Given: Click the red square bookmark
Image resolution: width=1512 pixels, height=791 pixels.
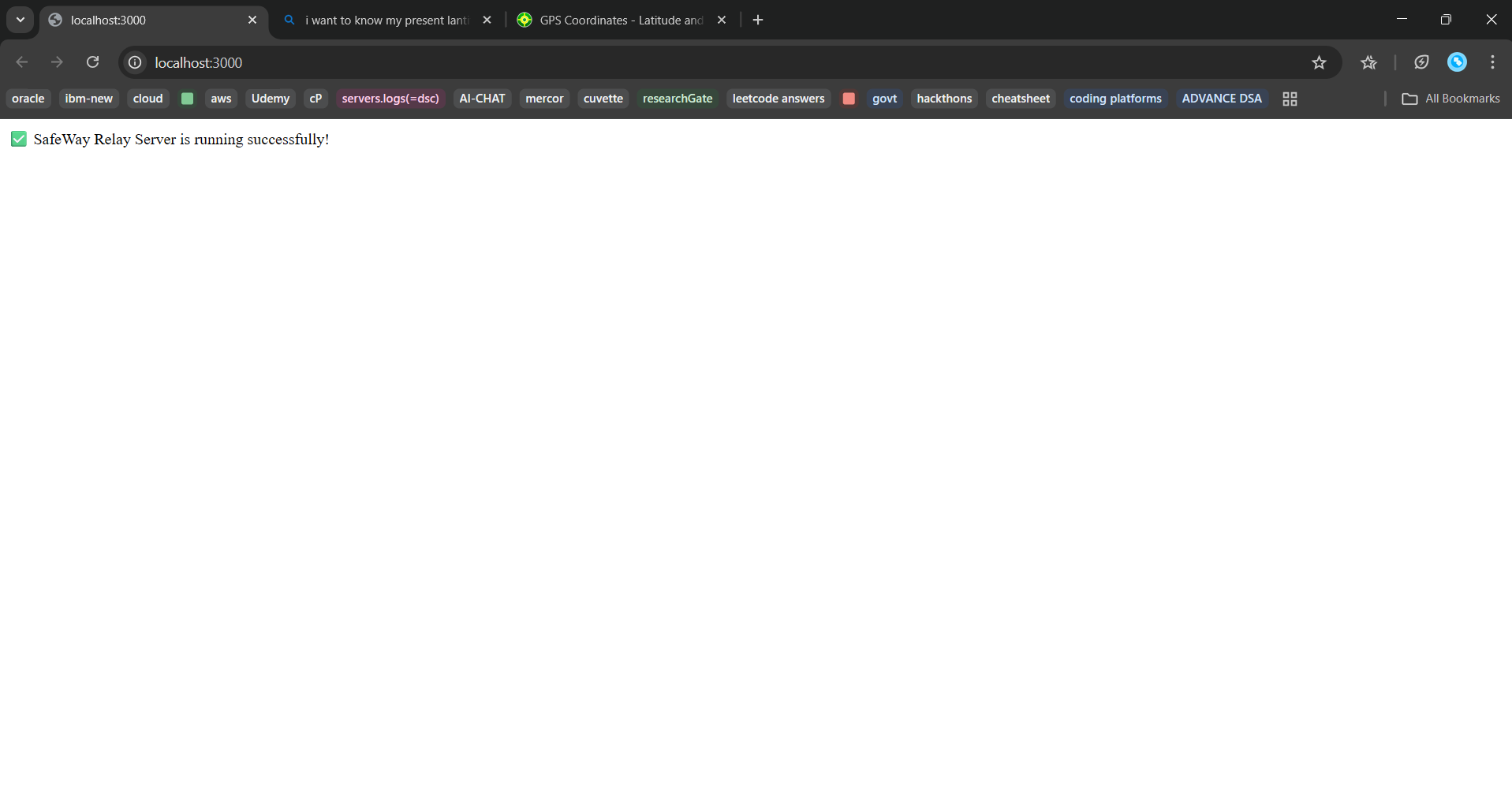Looking at the screenshot, I should pyautogui.click(x=849, y=99).
